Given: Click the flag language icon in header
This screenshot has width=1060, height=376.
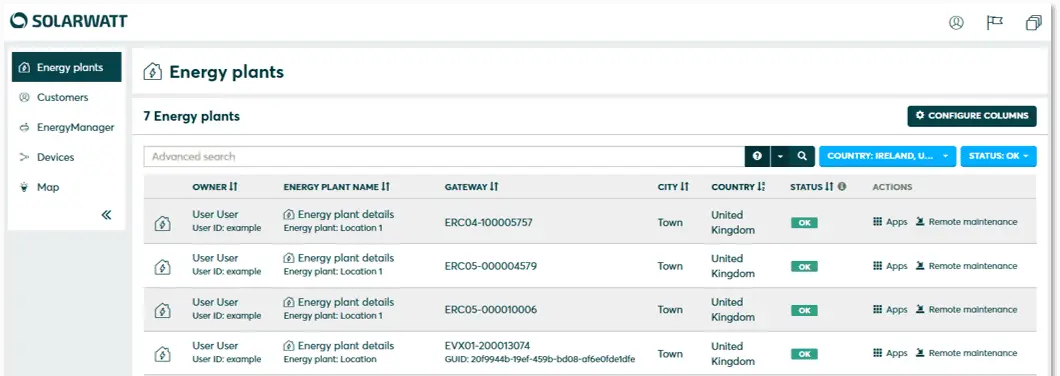Looking at the screenshot, I should point(994,23).
